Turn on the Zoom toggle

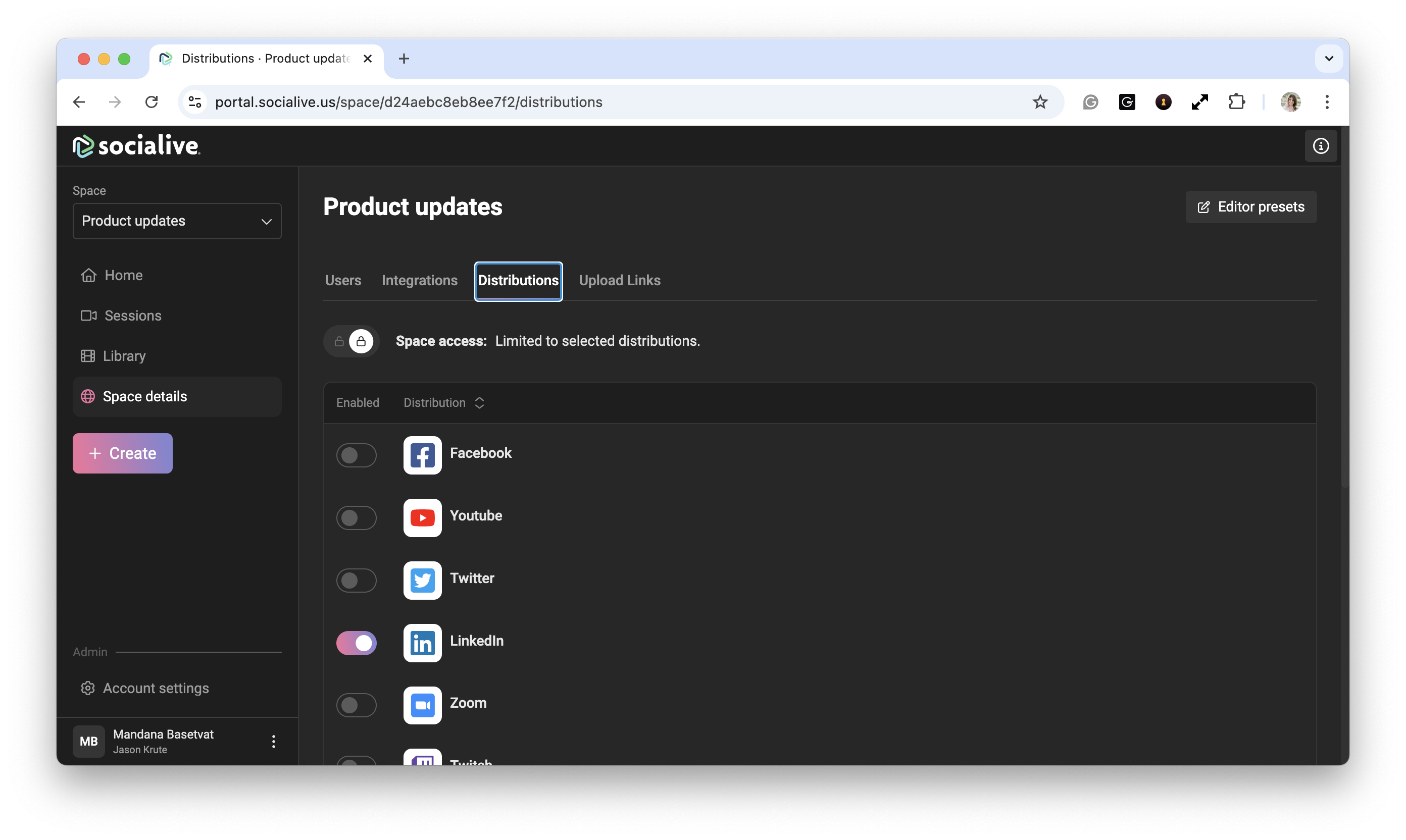(356, 705)
